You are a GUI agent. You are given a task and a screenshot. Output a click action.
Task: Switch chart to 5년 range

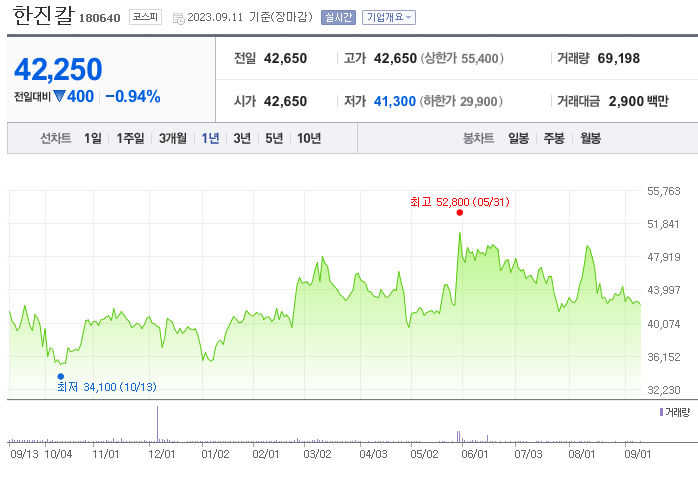click(274, 138)
